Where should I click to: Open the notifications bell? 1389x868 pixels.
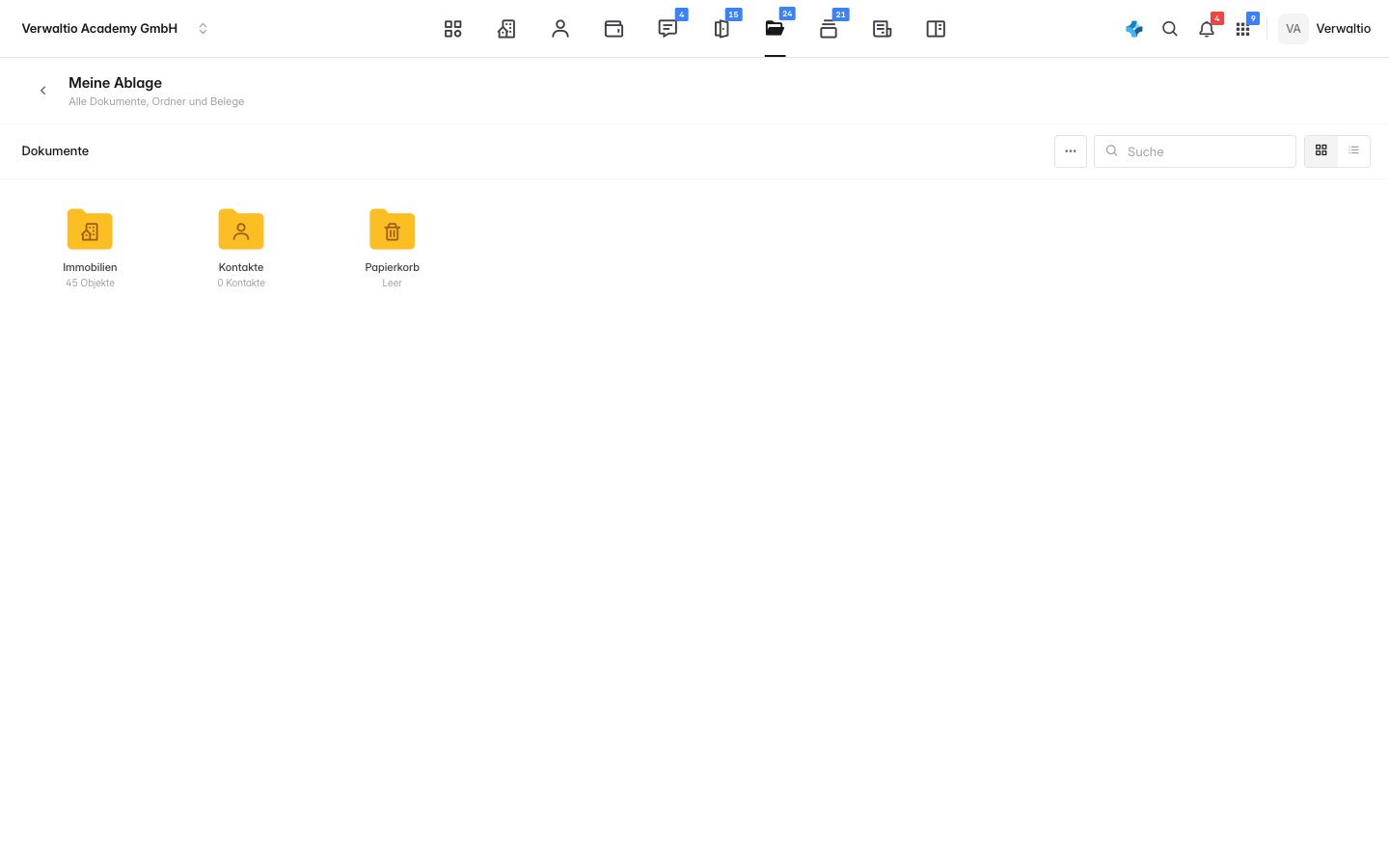1207,29
